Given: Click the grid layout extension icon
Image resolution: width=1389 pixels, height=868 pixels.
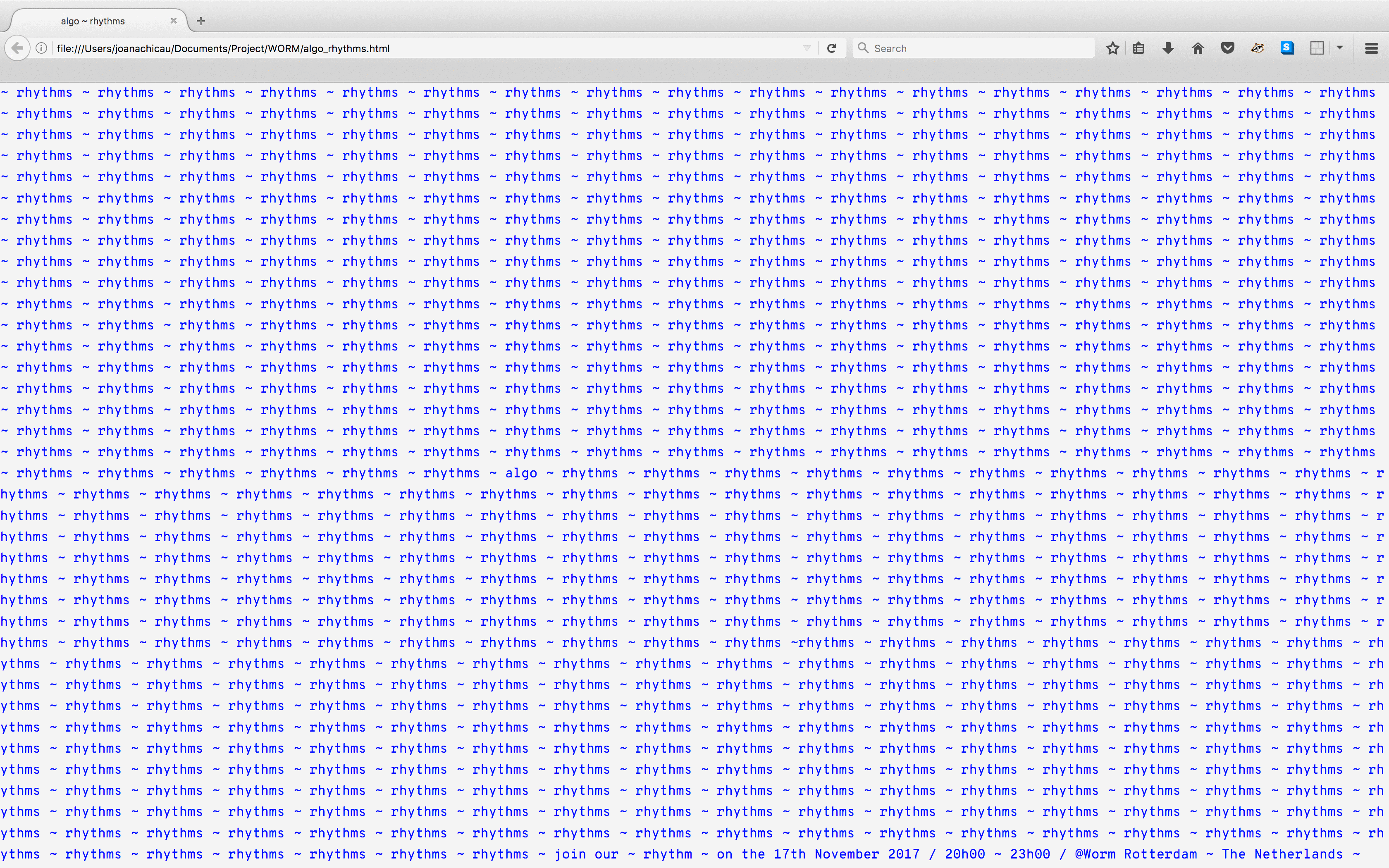Looking at the screenshot, I should (1317, 48).
